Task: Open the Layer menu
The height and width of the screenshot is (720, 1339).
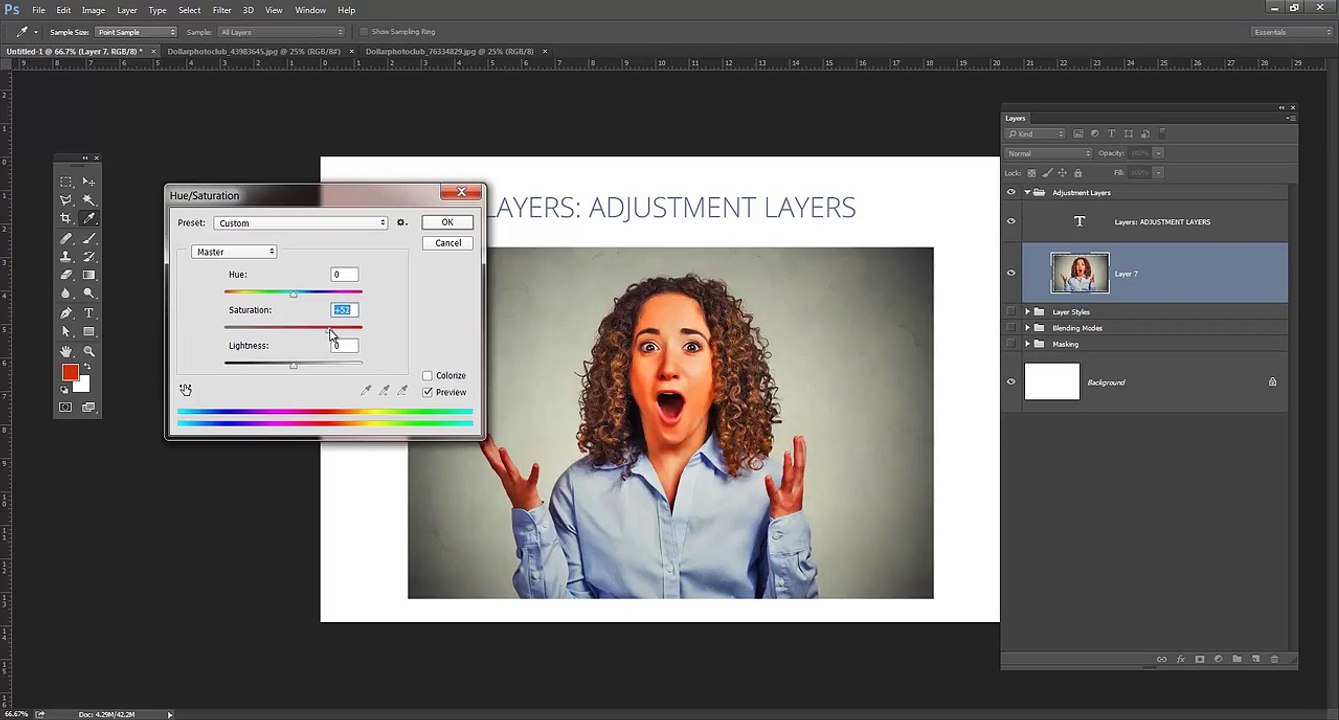Action: click(127, 10)
